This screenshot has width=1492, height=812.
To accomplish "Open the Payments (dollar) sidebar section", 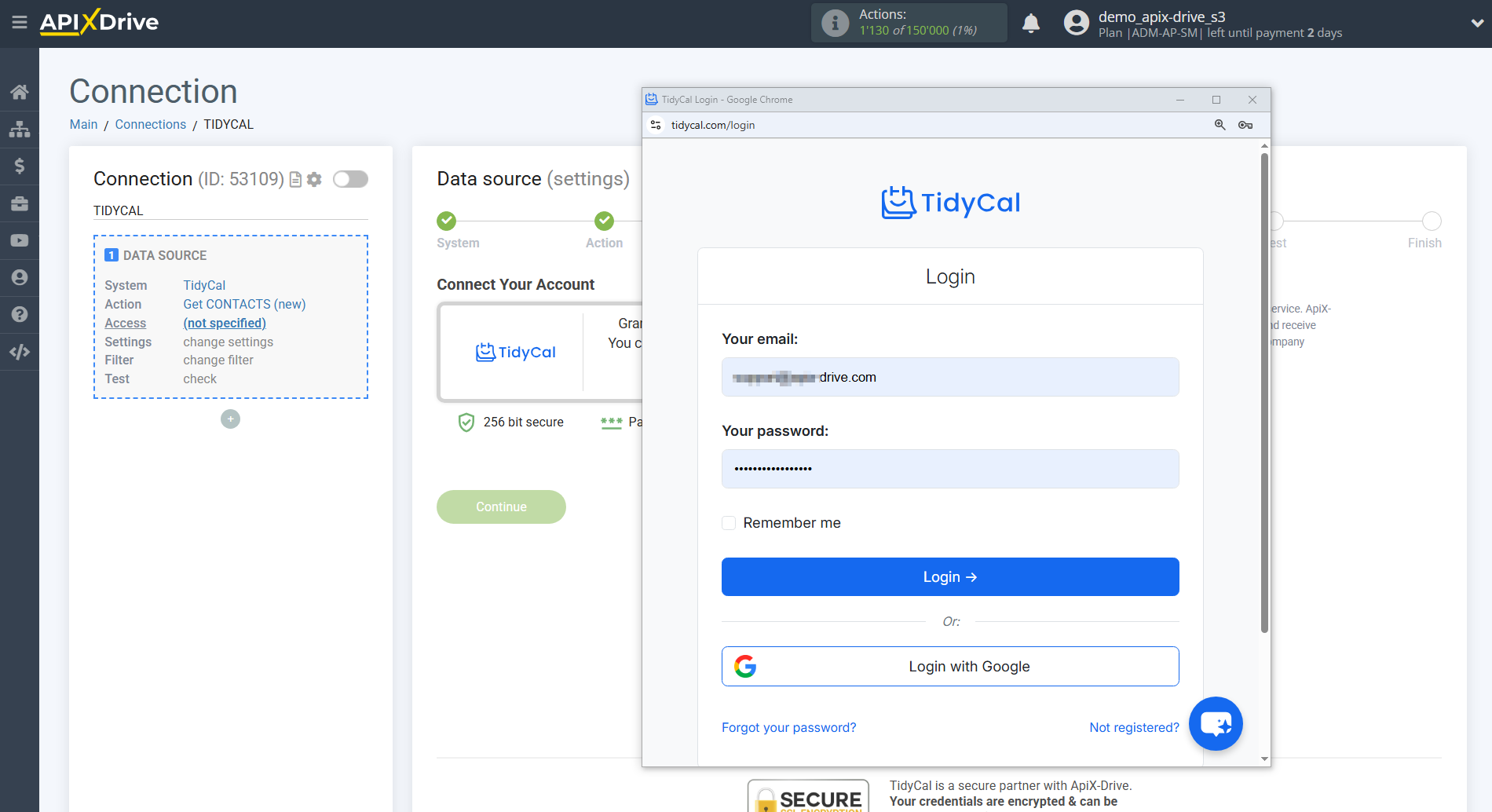I will (20, 166).
